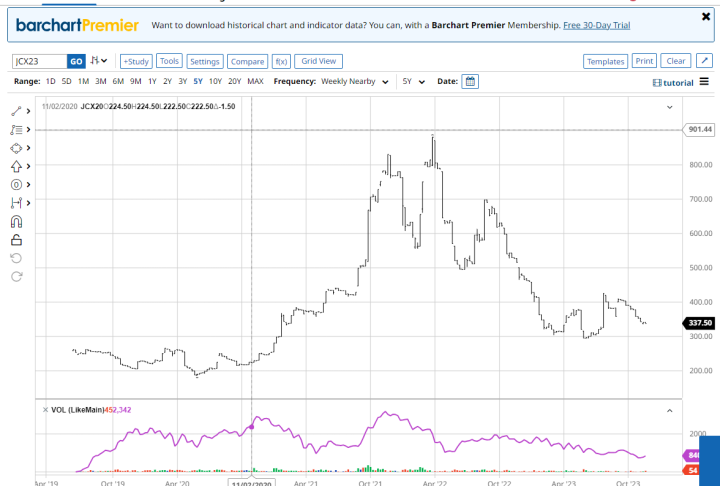Click the JCX23 symbol input field
720x486 pixels.
point(38,61)
